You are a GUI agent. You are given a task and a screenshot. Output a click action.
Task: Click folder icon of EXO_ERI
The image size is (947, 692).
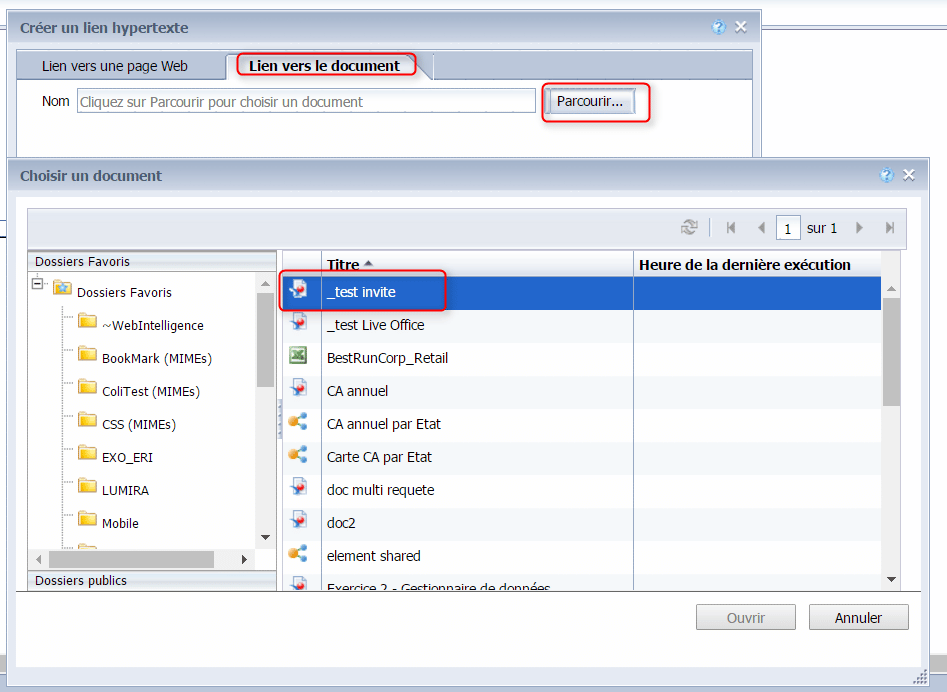[88, 453]
